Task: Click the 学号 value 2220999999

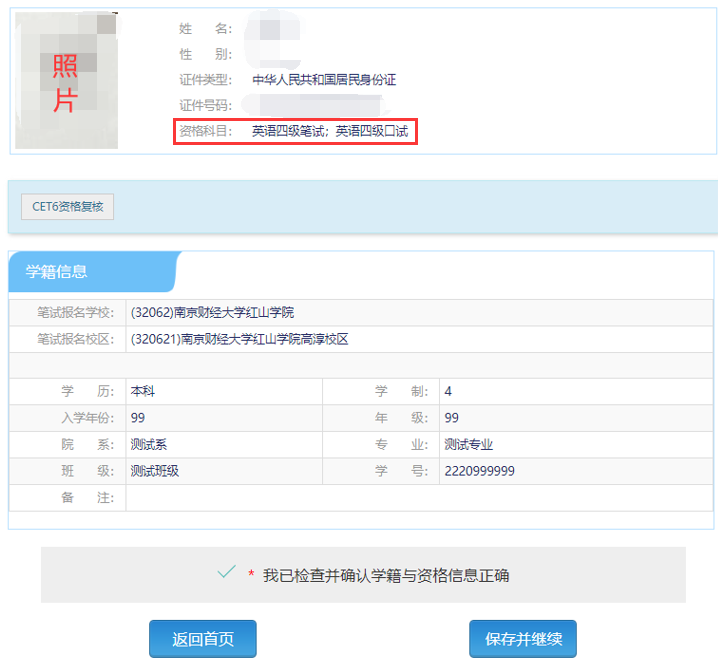Action: pyautogui.click(x=479, y=471)
